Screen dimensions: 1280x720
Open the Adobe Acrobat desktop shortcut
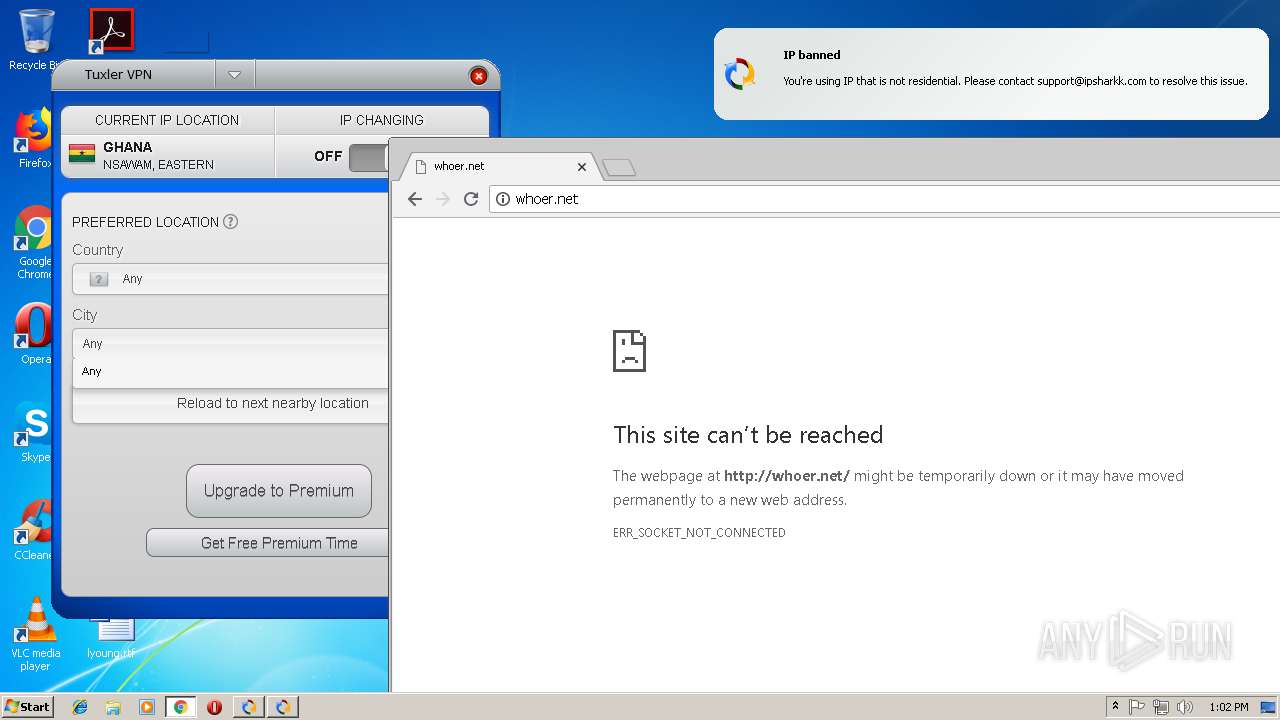point(111,30)
